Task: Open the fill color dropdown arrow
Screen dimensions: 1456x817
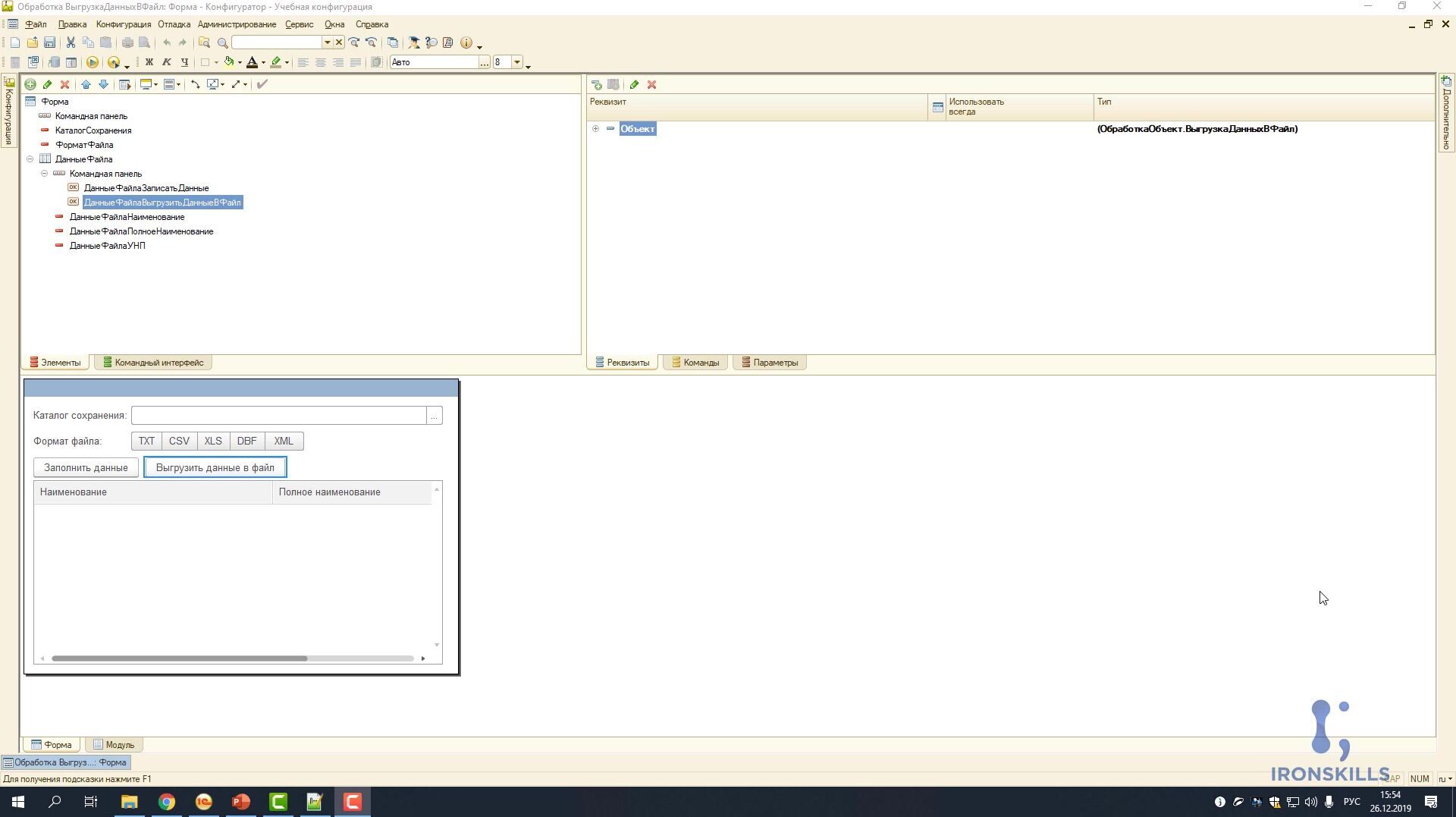Action: pos(240,62)
